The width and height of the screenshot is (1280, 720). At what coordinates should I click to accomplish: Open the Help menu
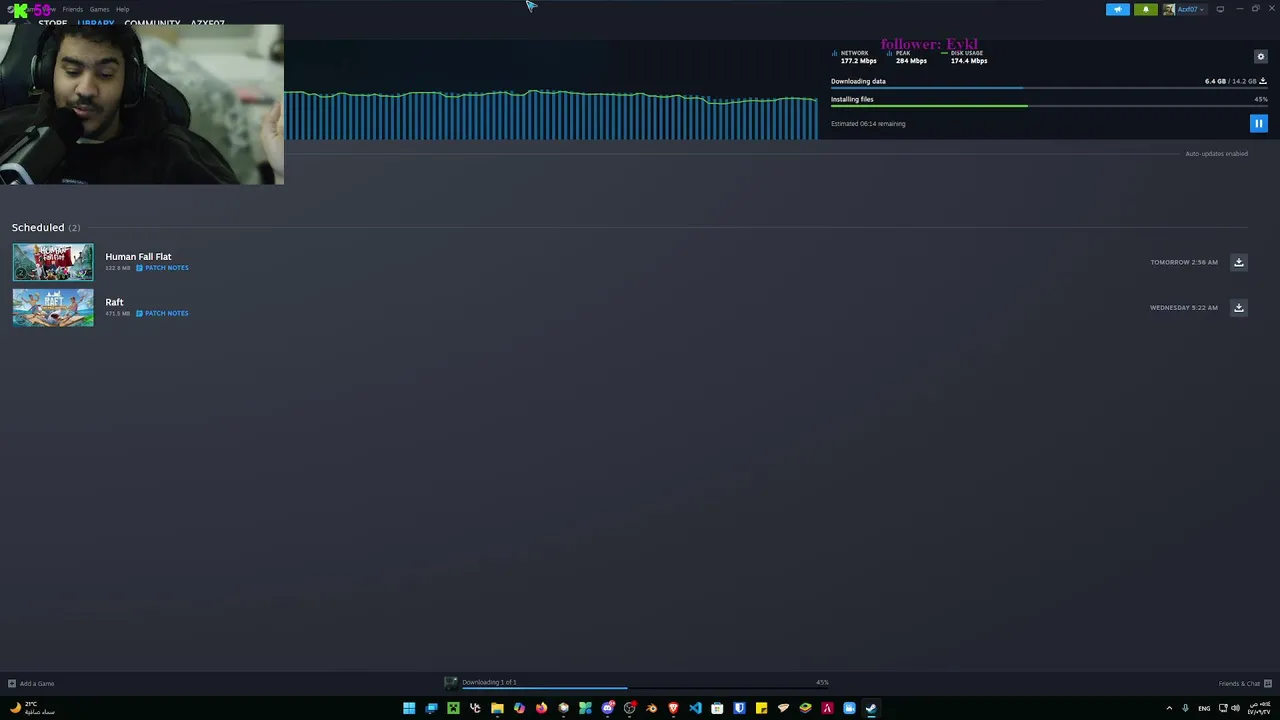(122, 9)
